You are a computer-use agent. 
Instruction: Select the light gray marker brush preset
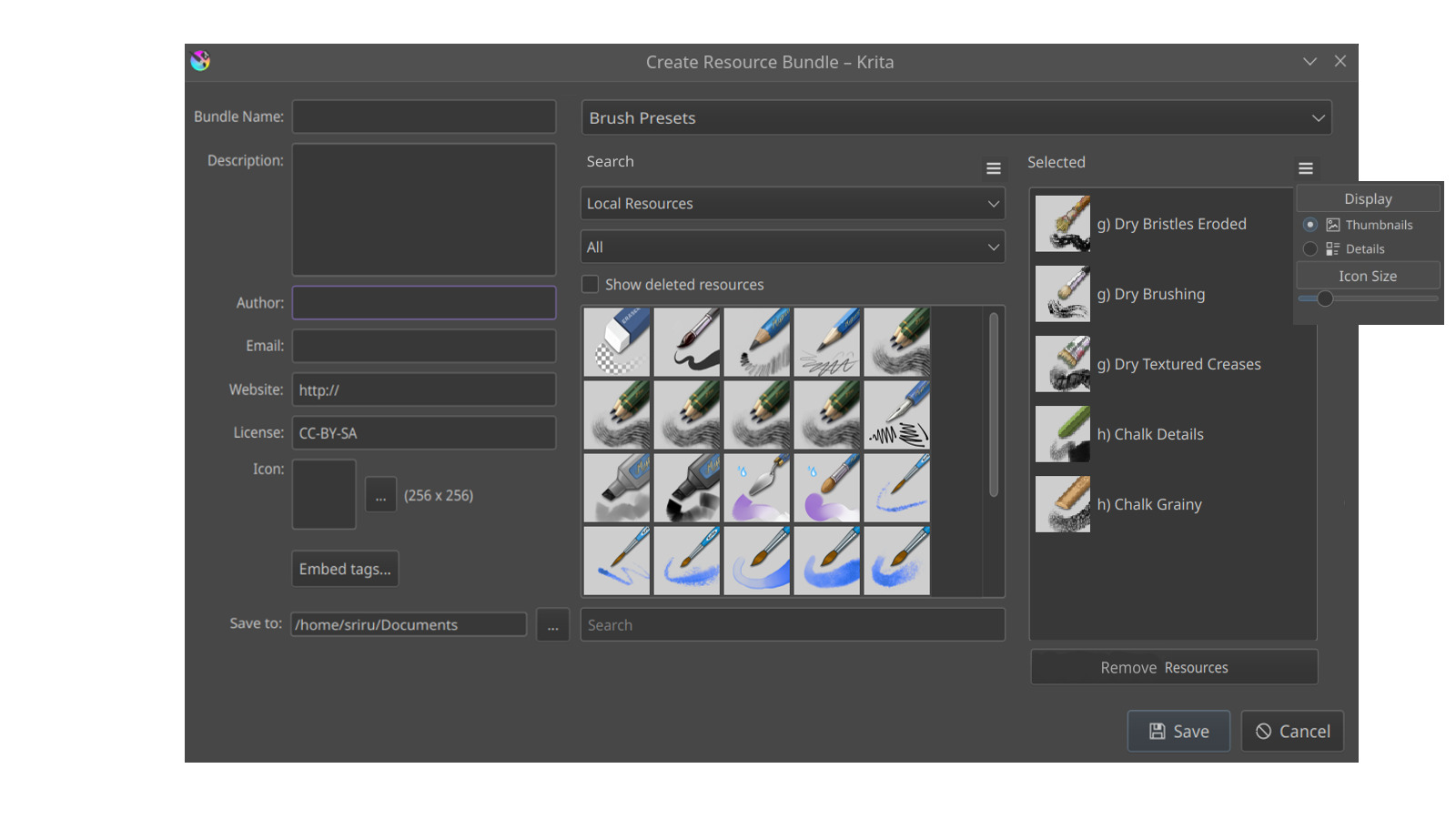(x=617, y=489)
